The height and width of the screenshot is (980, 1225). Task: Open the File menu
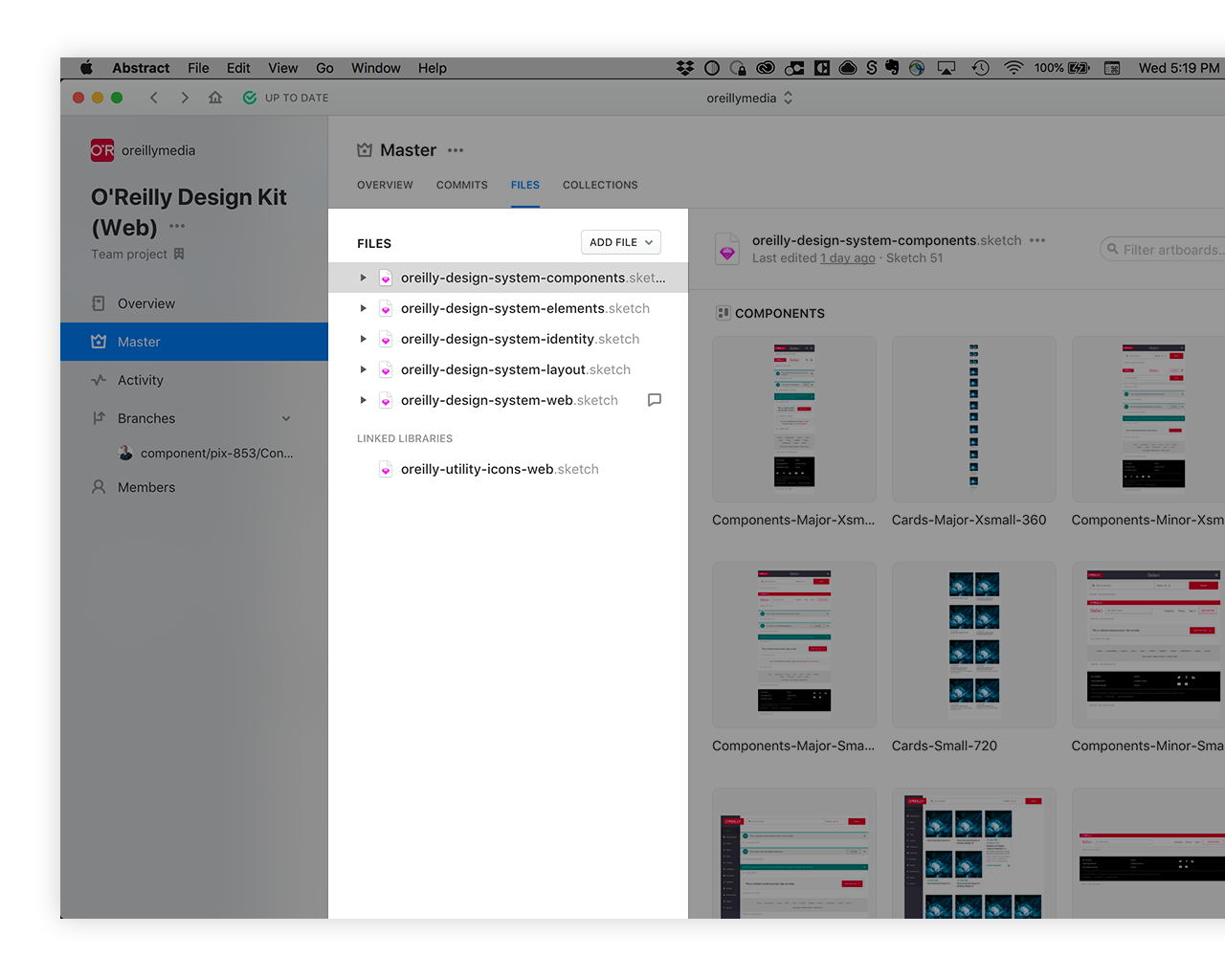click(198, 68)
